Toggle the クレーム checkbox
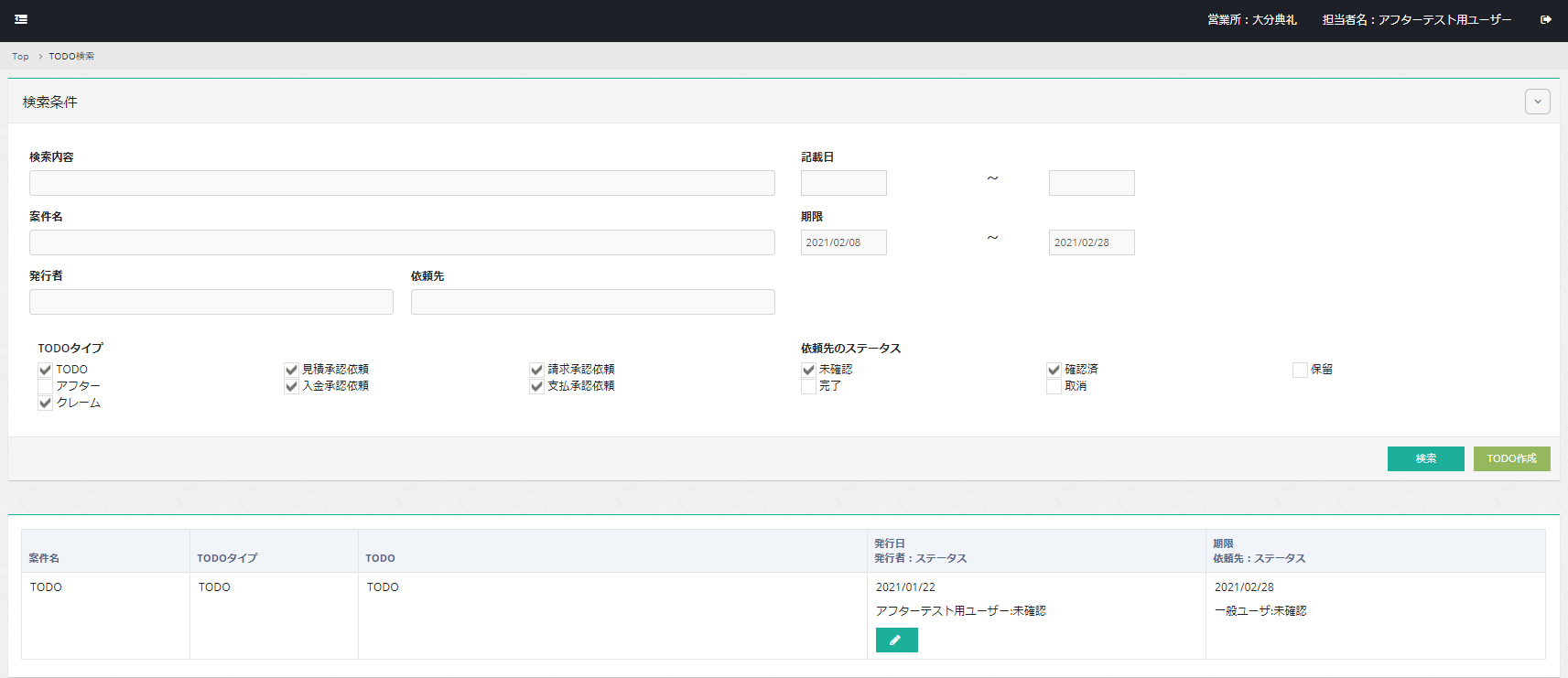This screenshot has width=1568, height=678. pyautogui.click(x=45, y=403)
